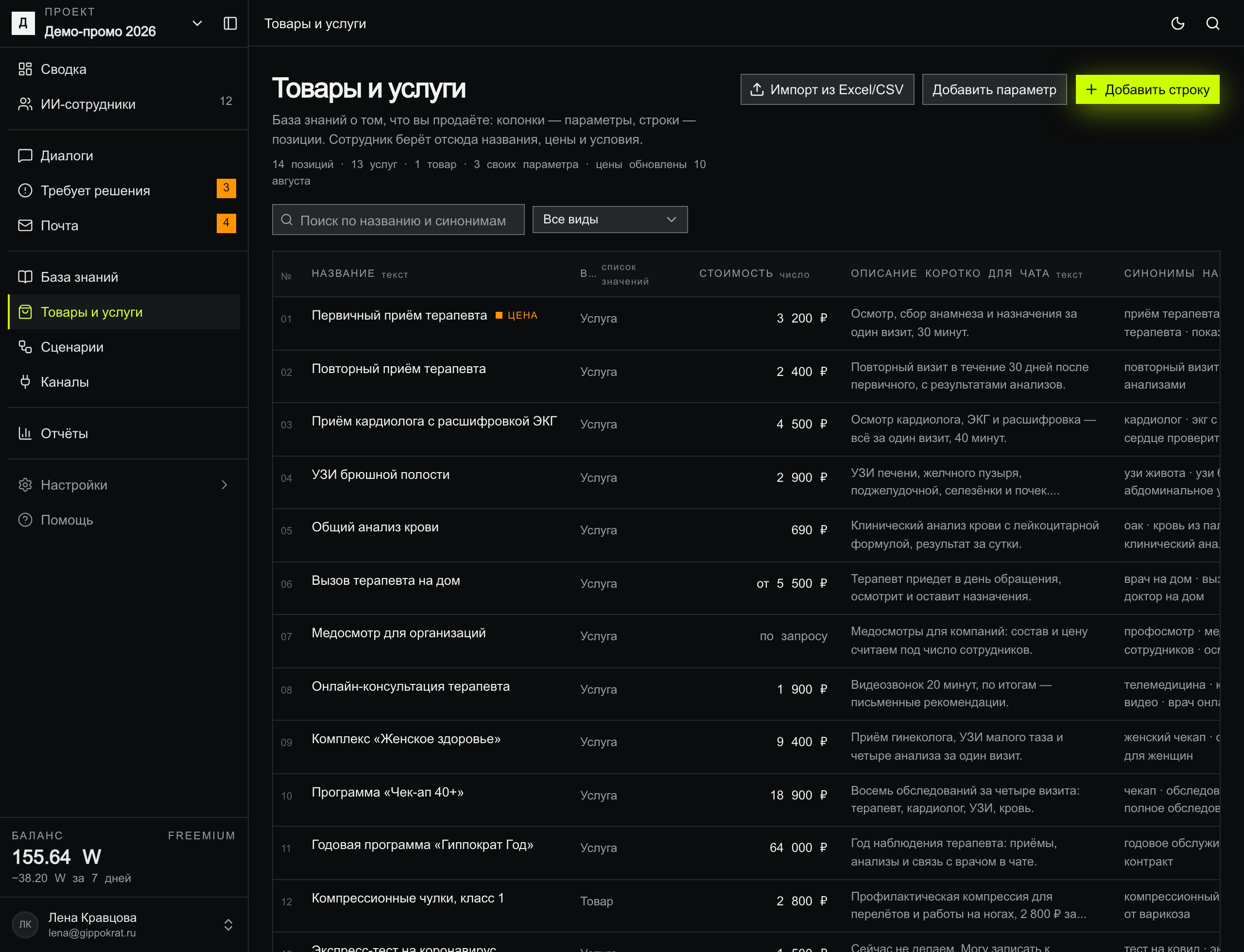Click the База знаний book icon
This screenshot has width=1244, height=952.
coord(25,277)
